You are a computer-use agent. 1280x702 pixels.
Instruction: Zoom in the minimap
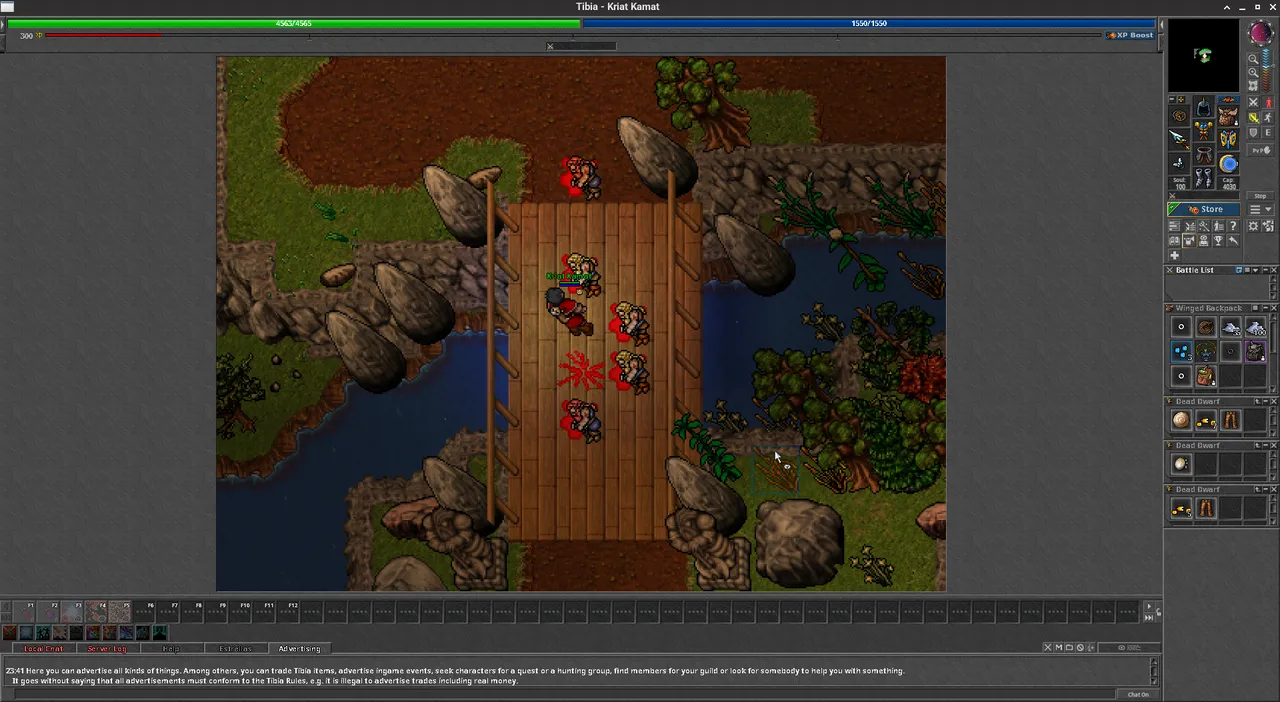(1253, 72)
